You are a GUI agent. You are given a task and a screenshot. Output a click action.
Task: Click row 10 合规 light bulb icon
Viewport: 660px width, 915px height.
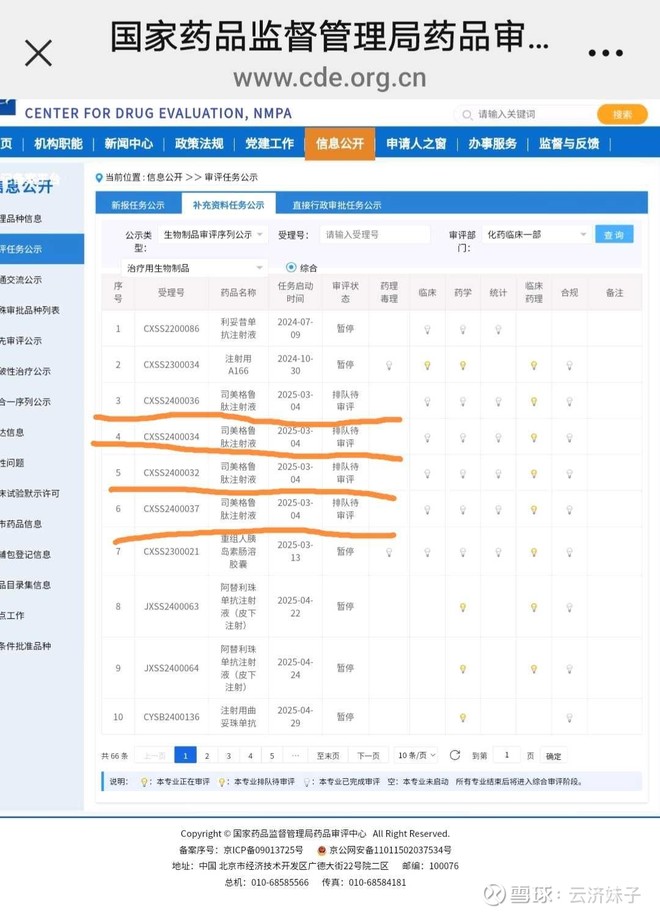point(569,717)
